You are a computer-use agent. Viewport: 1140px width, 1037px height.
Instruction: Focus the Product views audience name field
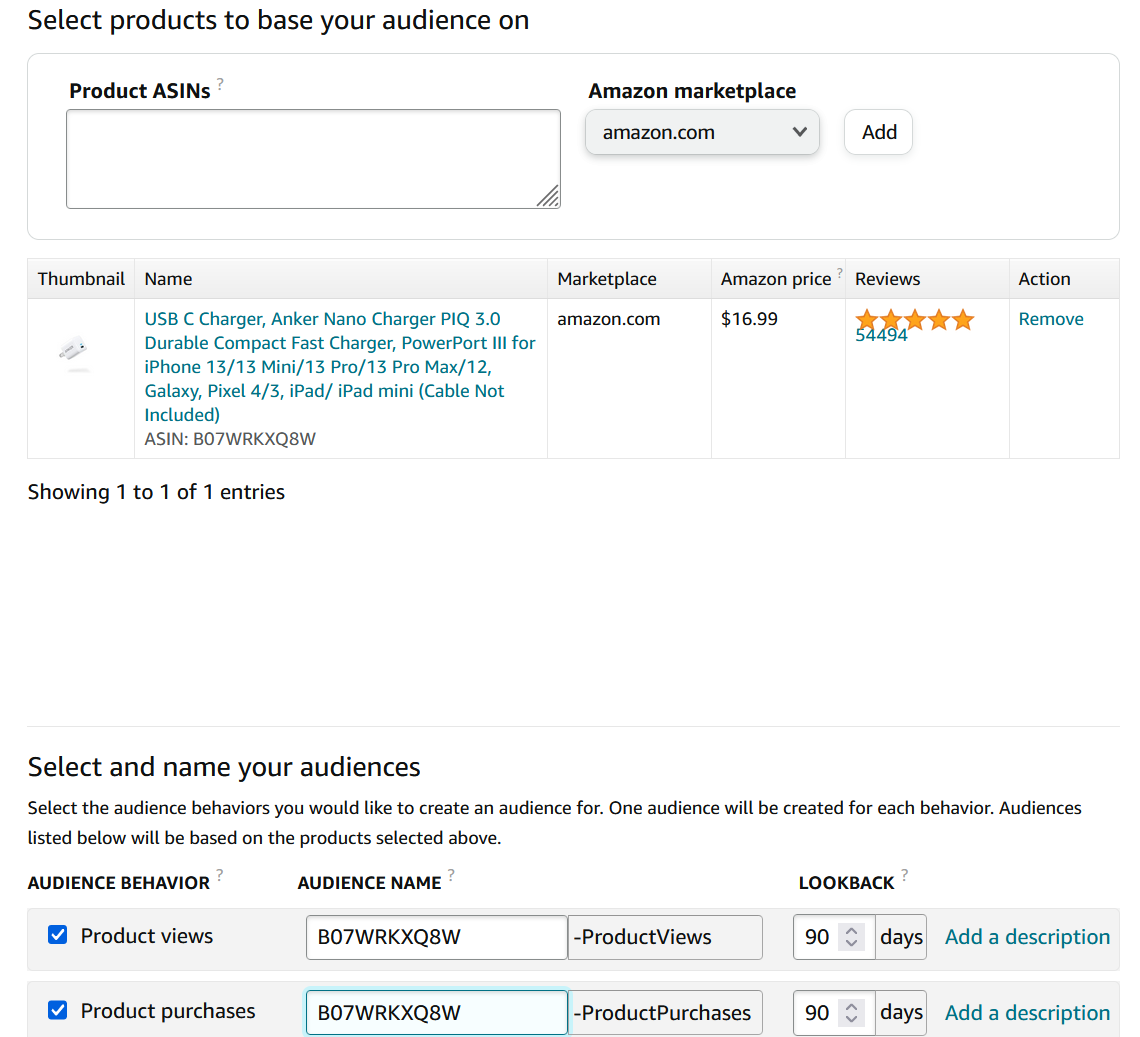436,937
